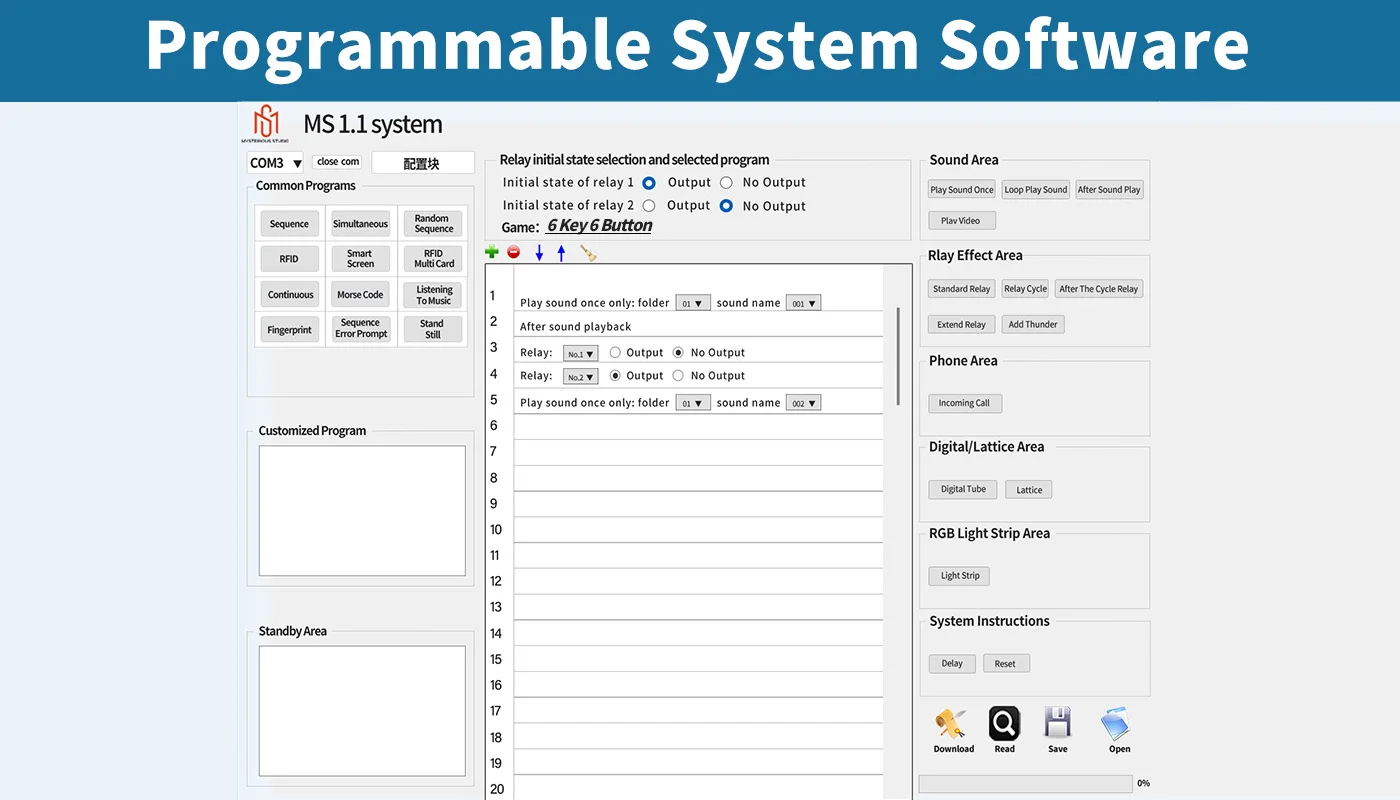Open the COM3 port dropdown

pos(275,163)
